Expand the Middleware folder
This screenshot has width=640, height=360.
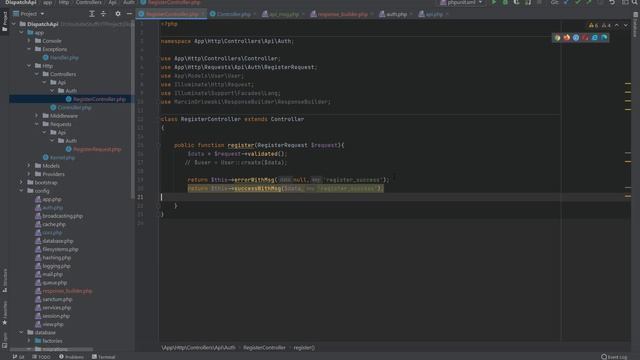[37, 116]
